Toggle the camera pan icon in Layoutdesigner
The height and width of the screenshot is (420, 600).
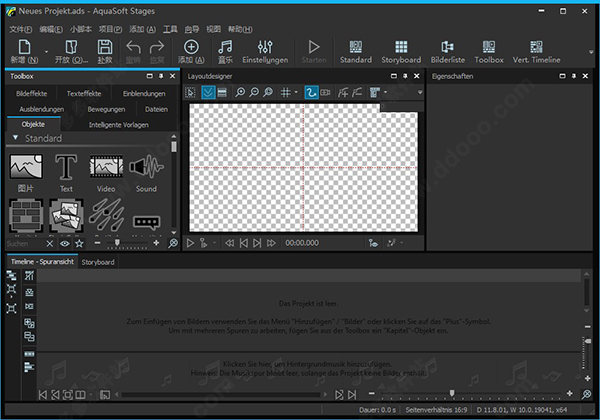click(x=325, y=92)
